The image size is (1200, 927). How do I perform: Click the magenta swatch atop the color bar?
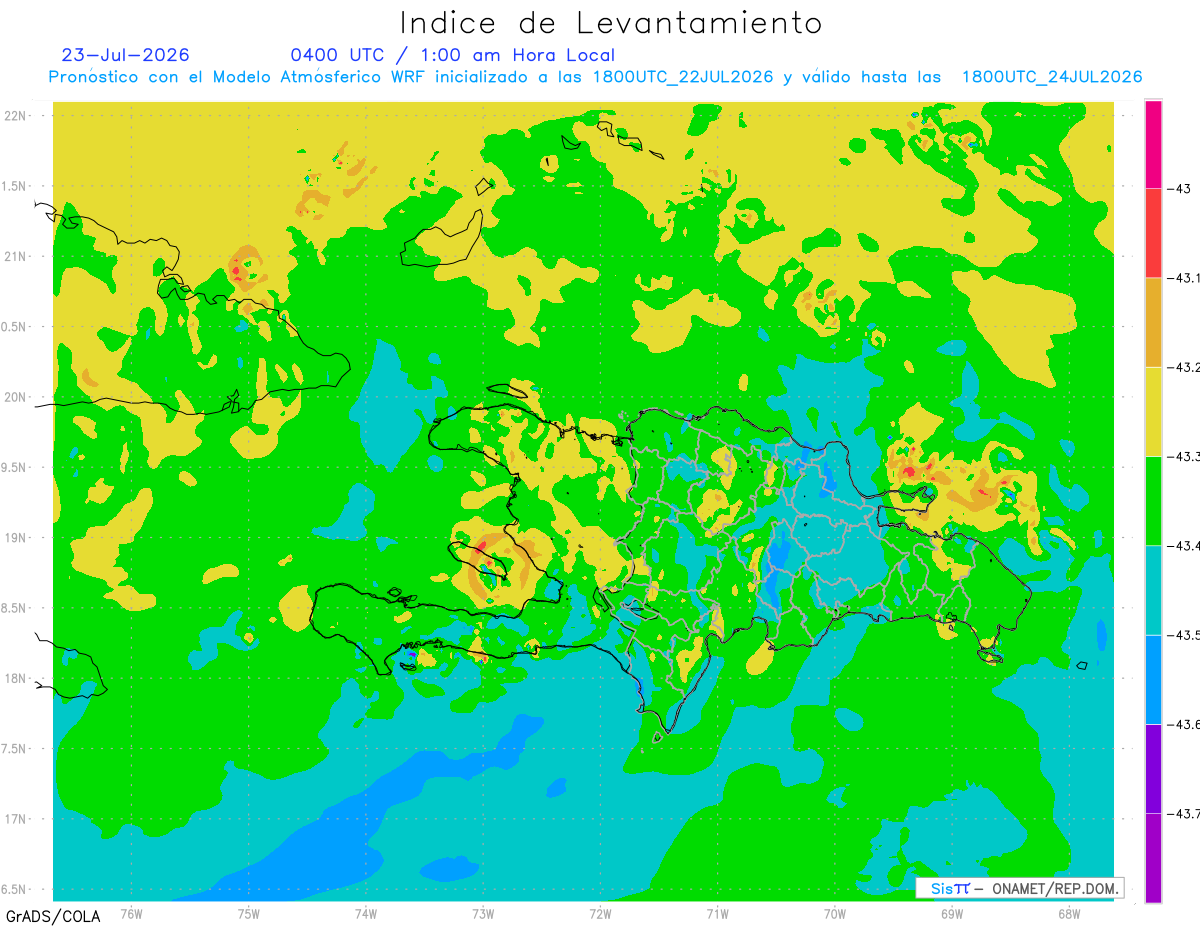1153,144
